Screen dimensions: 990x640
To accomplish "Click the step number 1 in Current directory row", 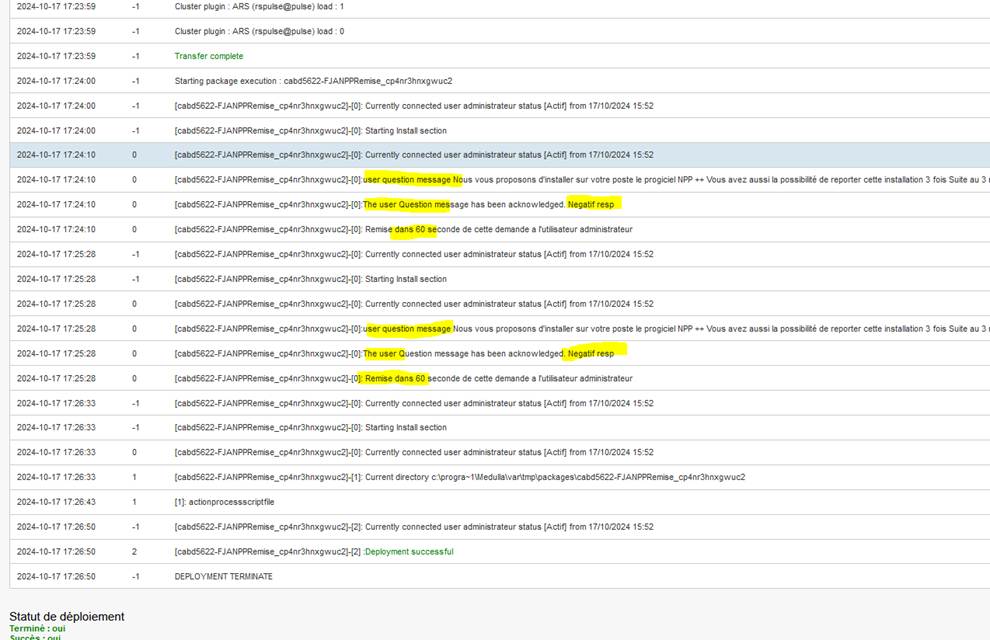I will [x=134, y=477].
